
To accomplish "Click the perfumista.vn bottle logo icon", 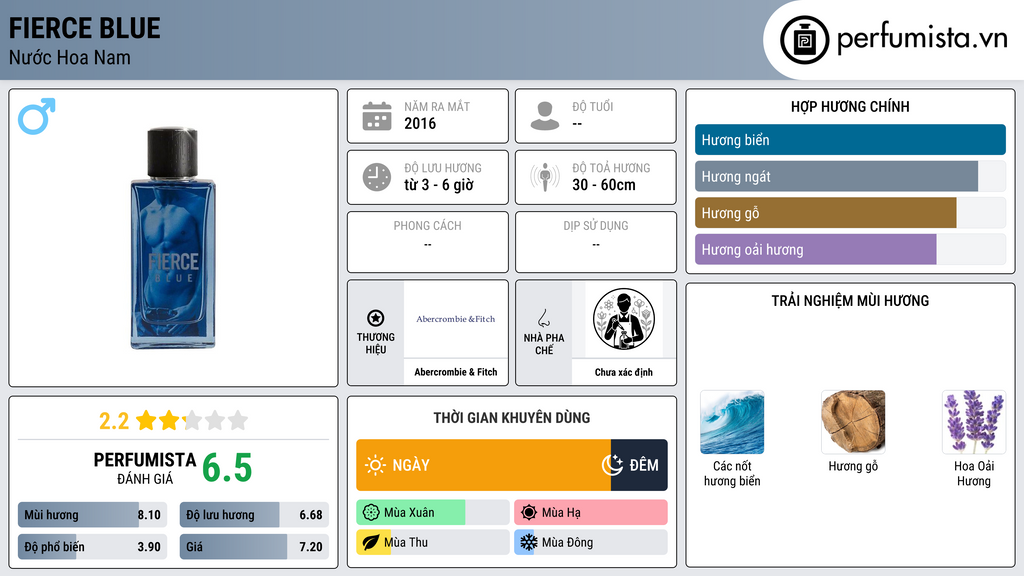I will pos(804,40).
